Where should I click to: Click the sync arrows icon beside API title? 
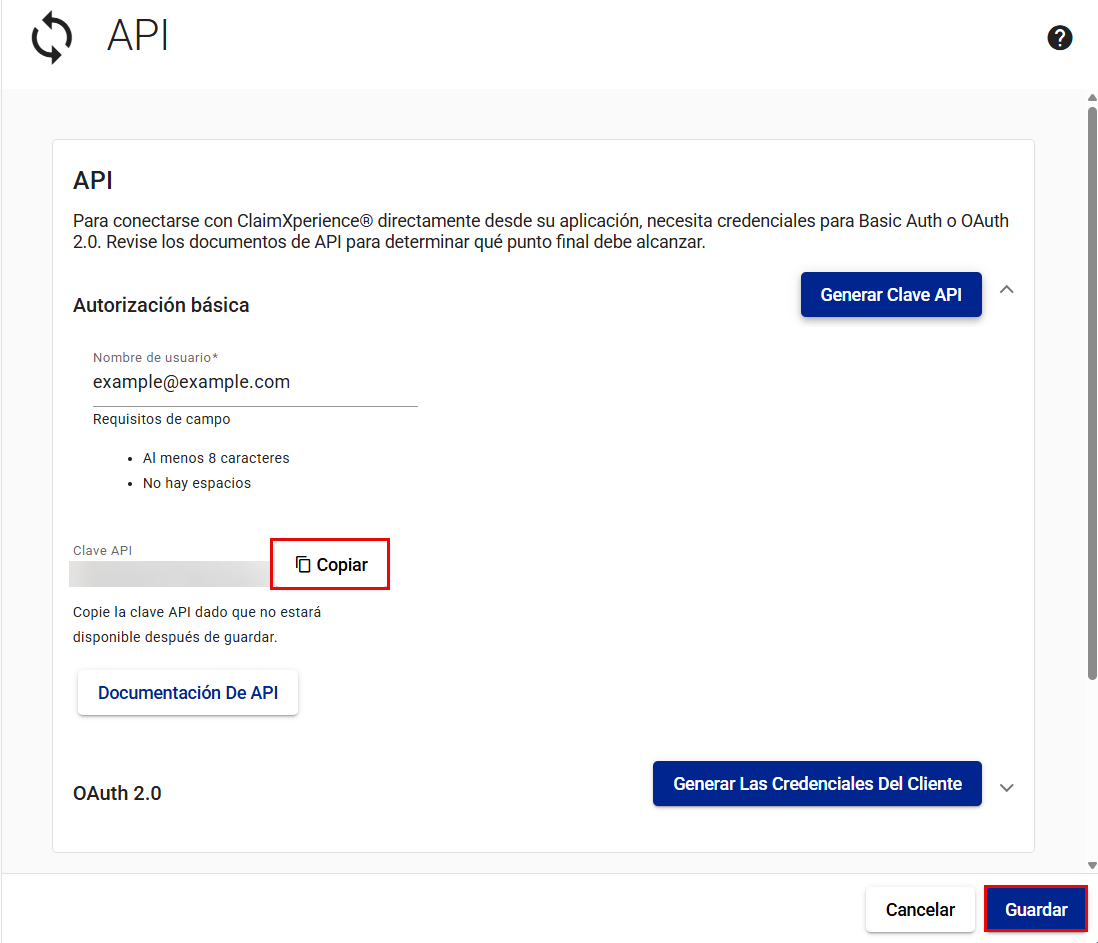[52, 40]
